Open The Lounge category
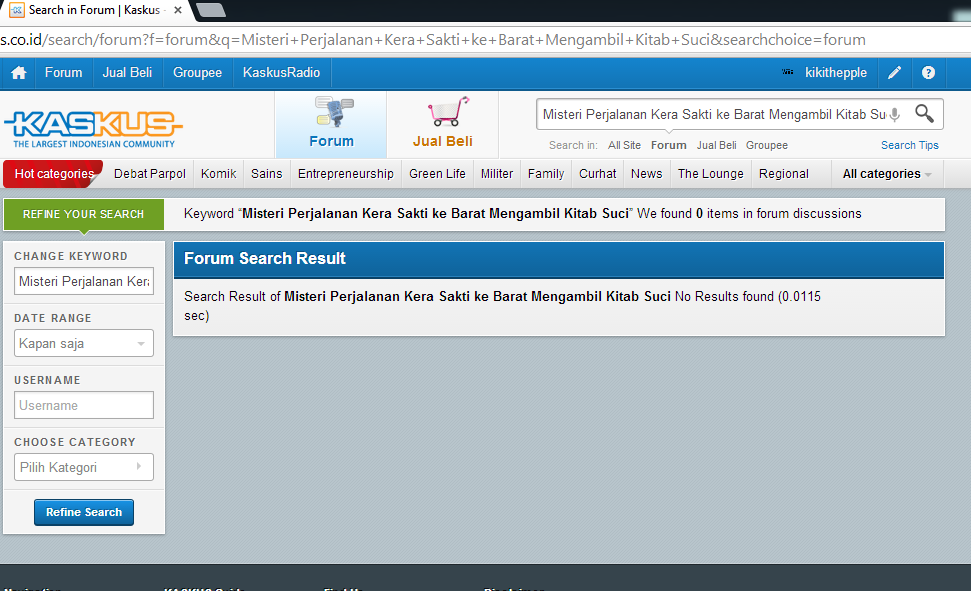 point(710,173)
